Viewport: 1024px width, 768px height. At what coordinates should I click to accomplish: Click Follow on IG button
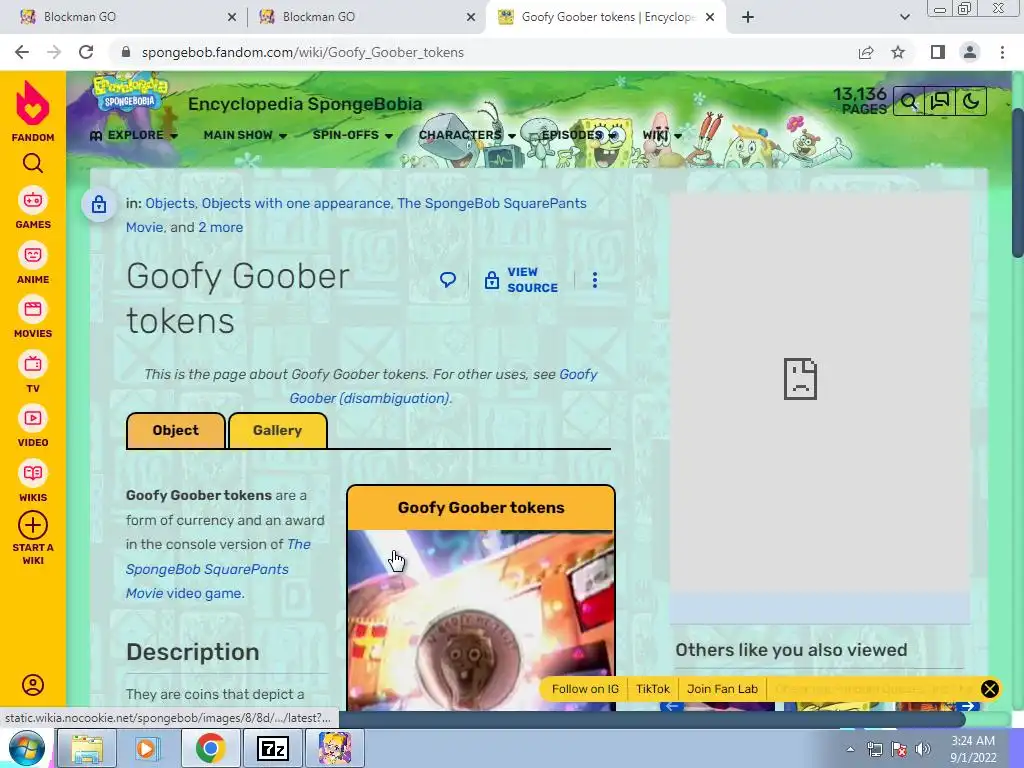click(x=585, y=689)
